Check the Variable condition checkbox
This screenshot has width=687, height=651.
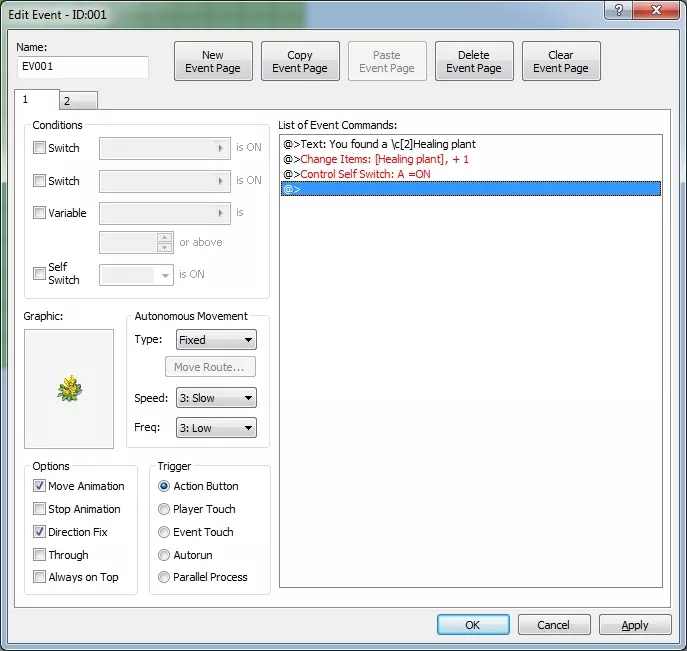click(x=39, y=213)
